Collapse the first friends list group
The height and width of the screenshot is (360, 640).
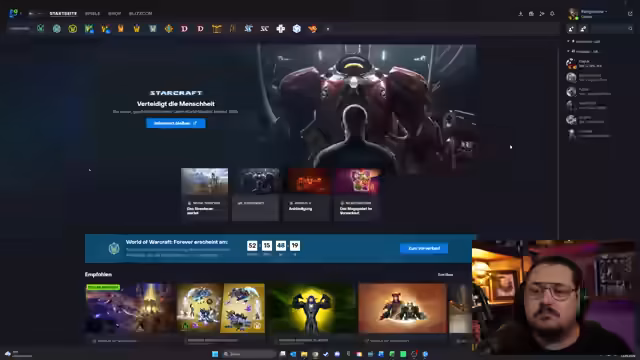click(x=568, y=41)
